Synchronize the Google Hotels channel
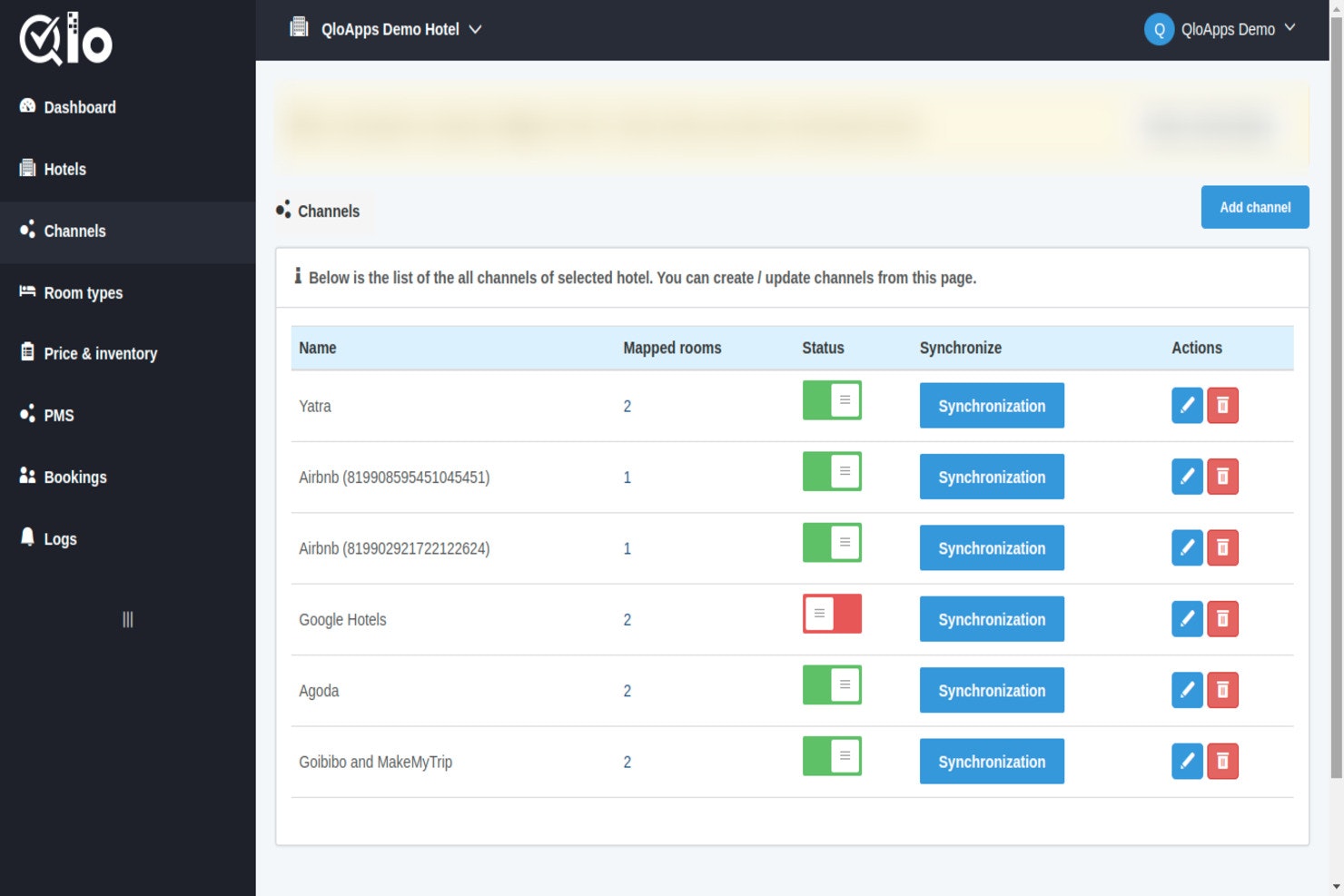Viewport: 1344px width, 896px height. coord(992,619)
